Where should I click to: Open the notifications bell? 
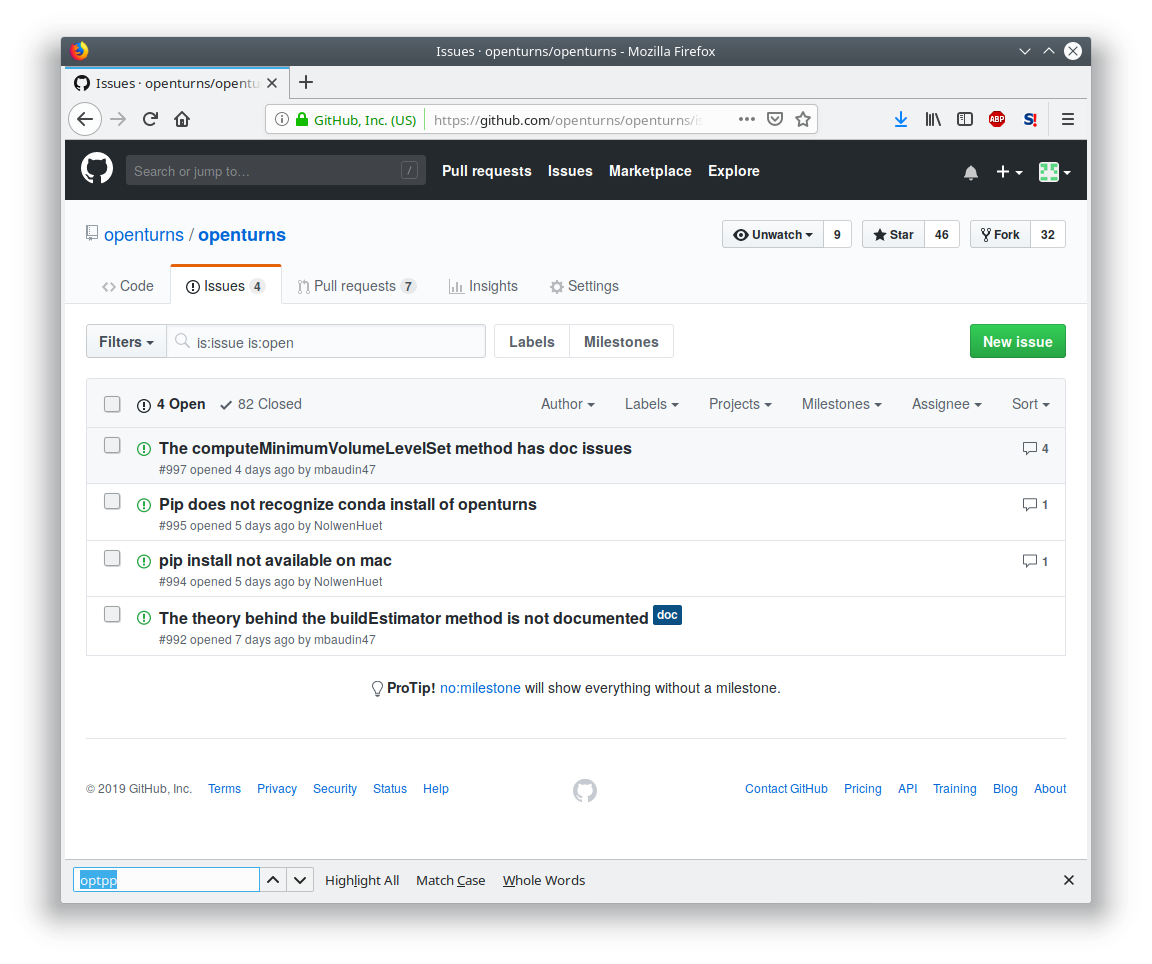970,172
